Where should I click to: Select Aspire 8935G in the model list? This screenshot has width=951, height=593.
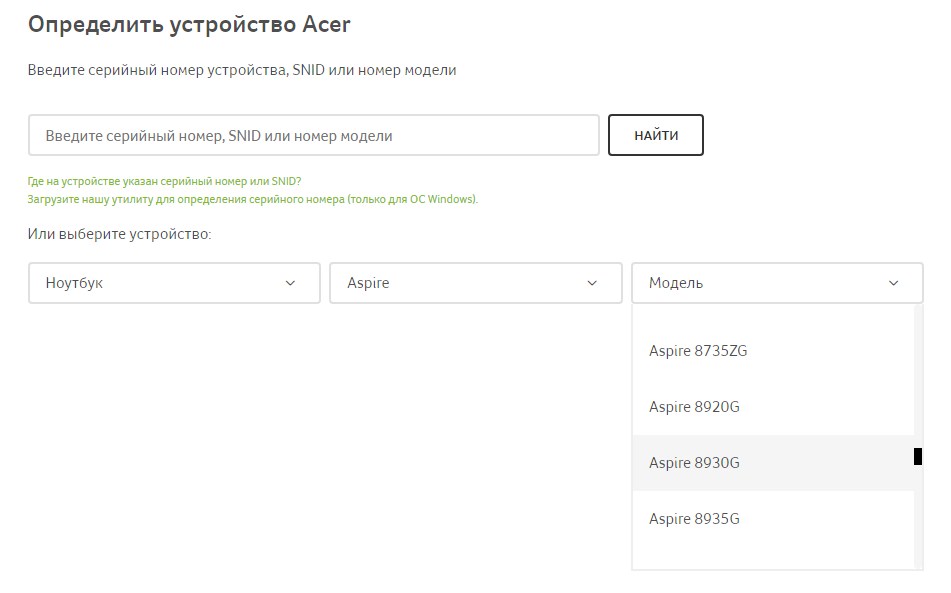(x=694, y=519)
